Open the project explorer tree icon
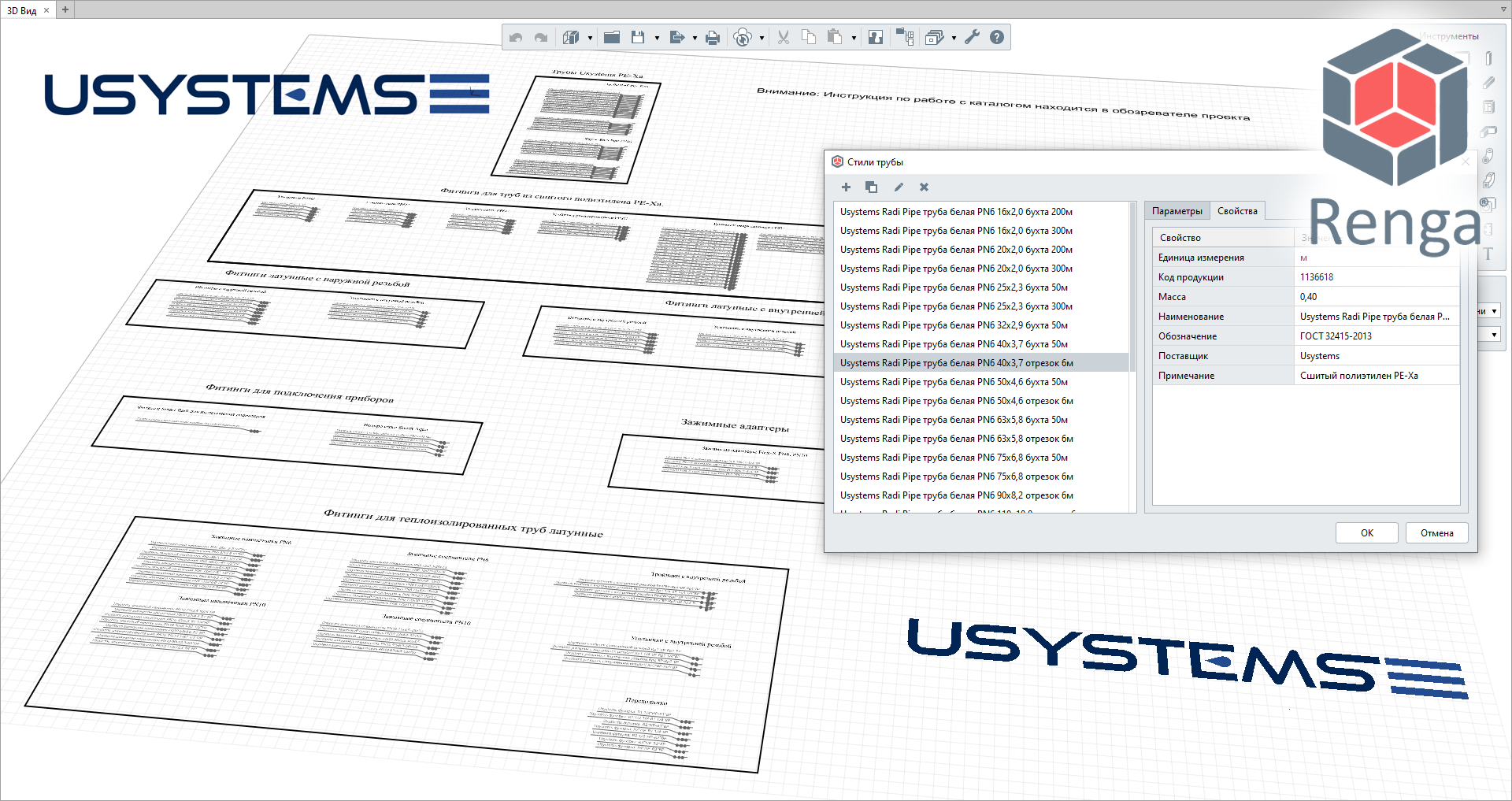The width and height of the screenshot is (1512, 801). [905, 37]
